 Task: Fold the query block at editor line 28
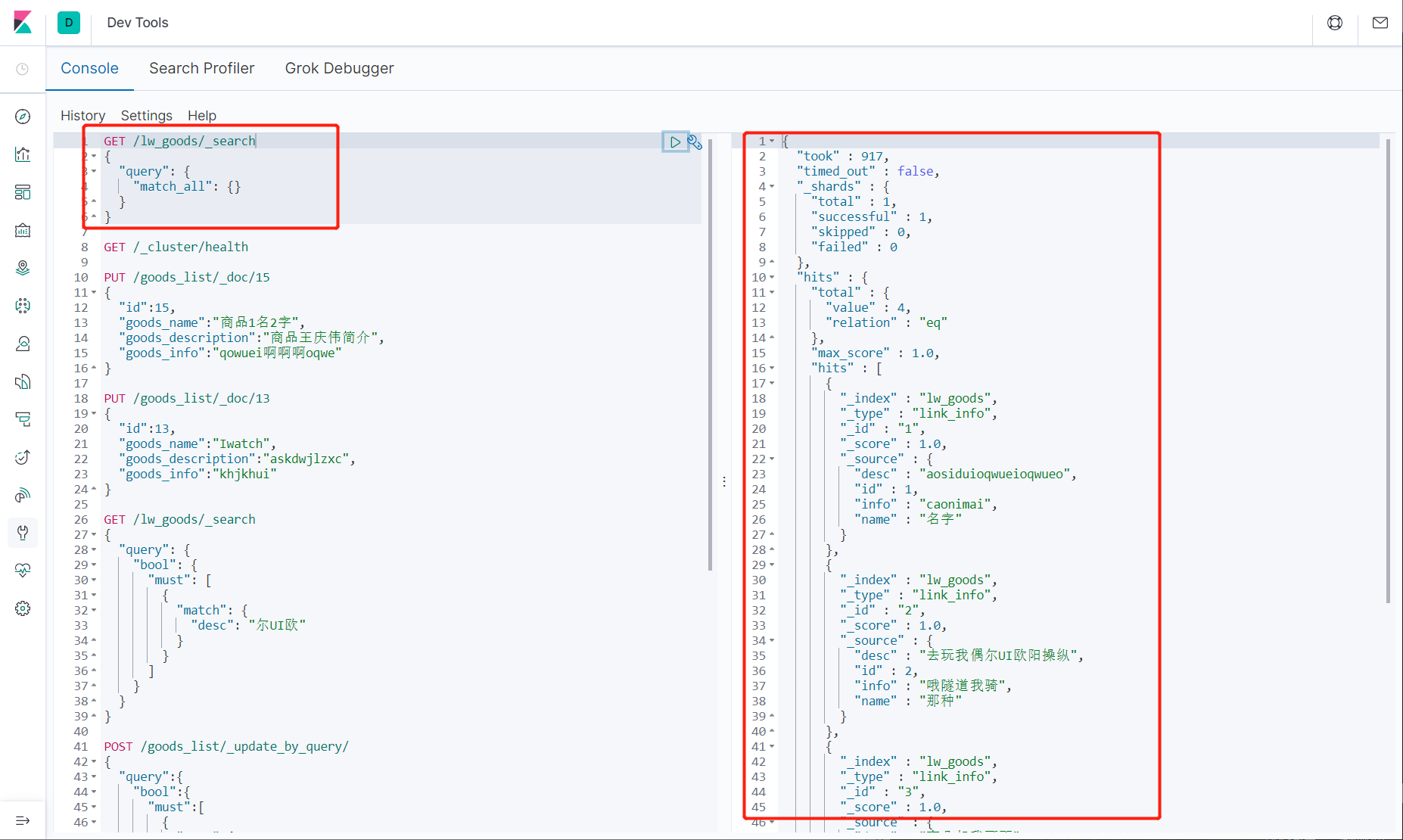click(94, 550)
